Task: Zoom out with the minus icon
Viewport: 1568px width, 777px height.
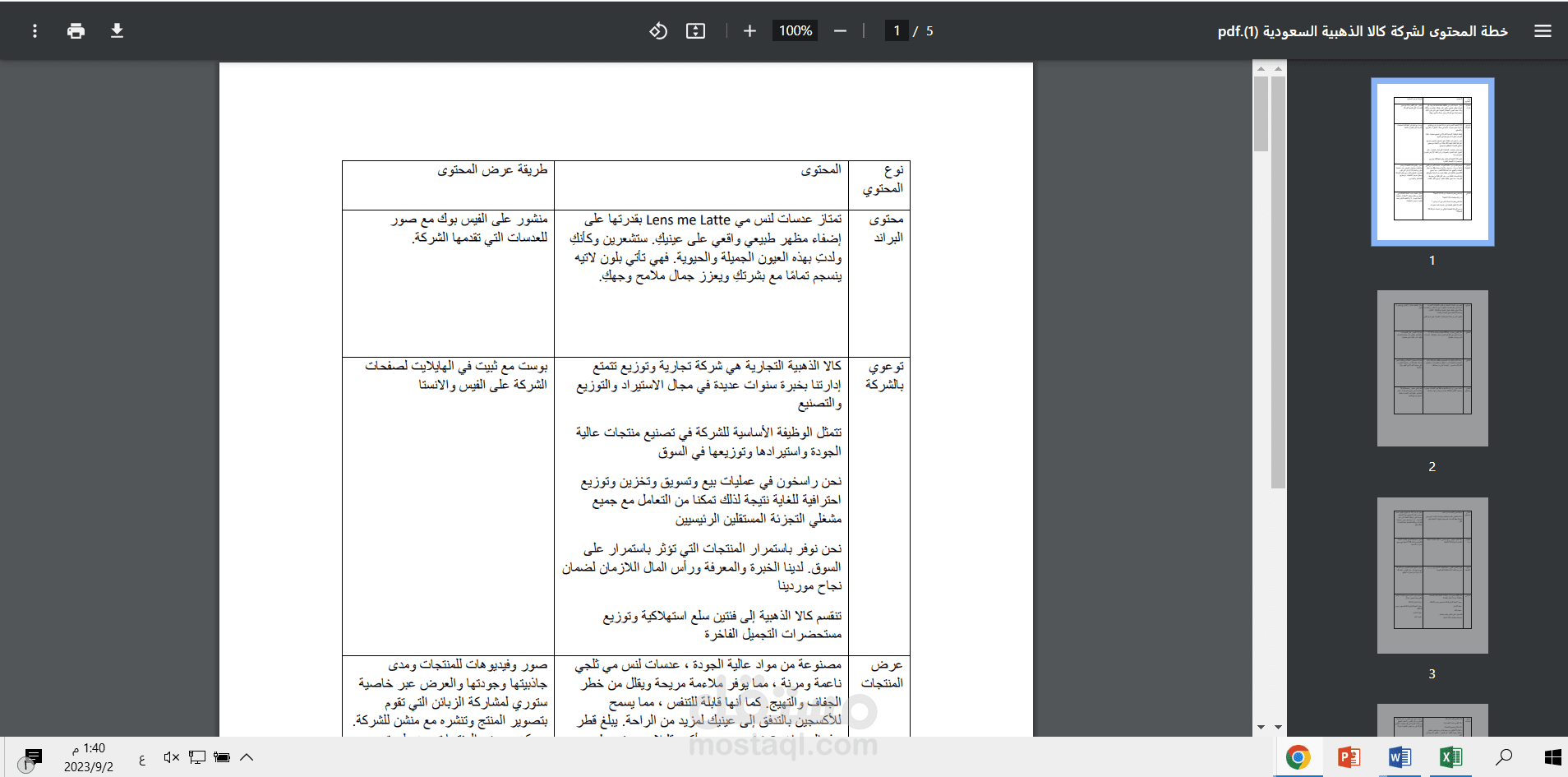Action: (x=840, y=31)
